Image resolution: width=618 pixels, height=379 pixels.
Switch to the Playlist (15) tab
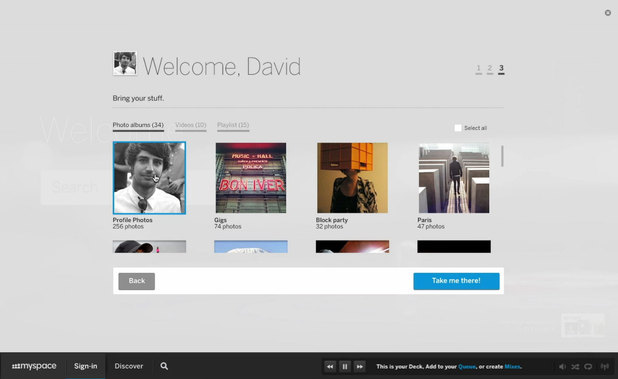(233, 125)
